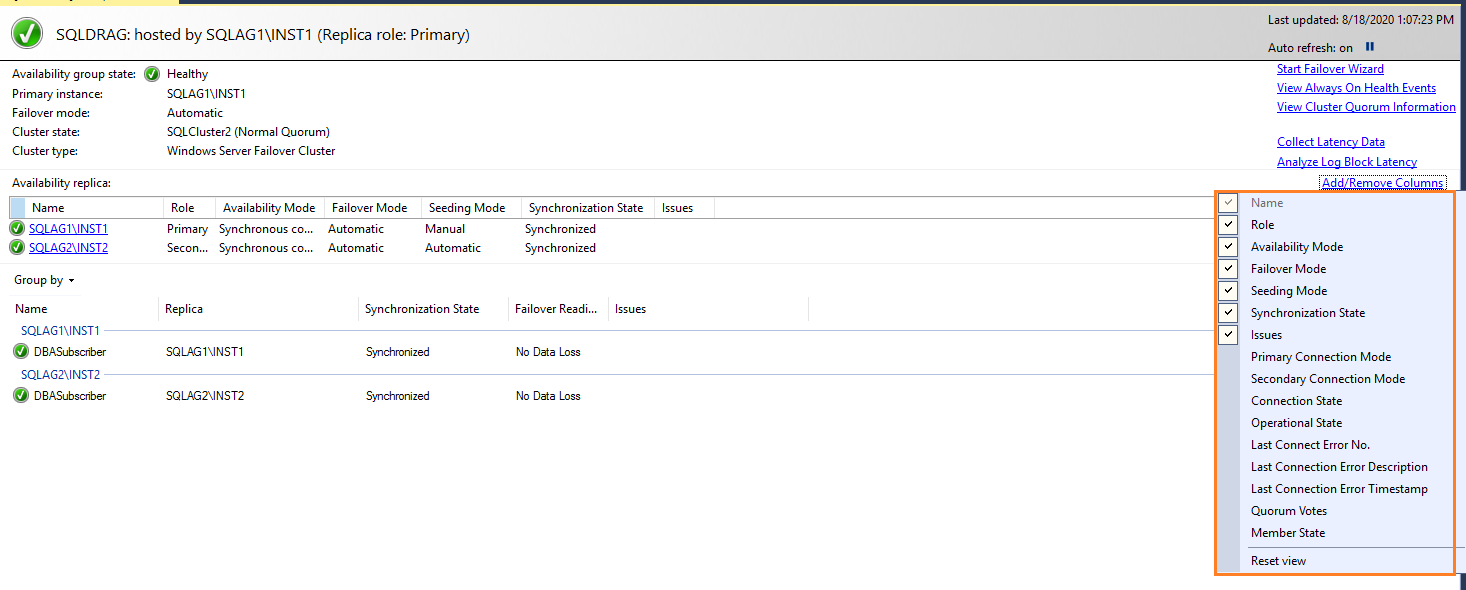Screen dimensions: 1466x590
Task: Uncheck the Issues column checkbox
Action: pyautogui.click(x=1228, y=335)
